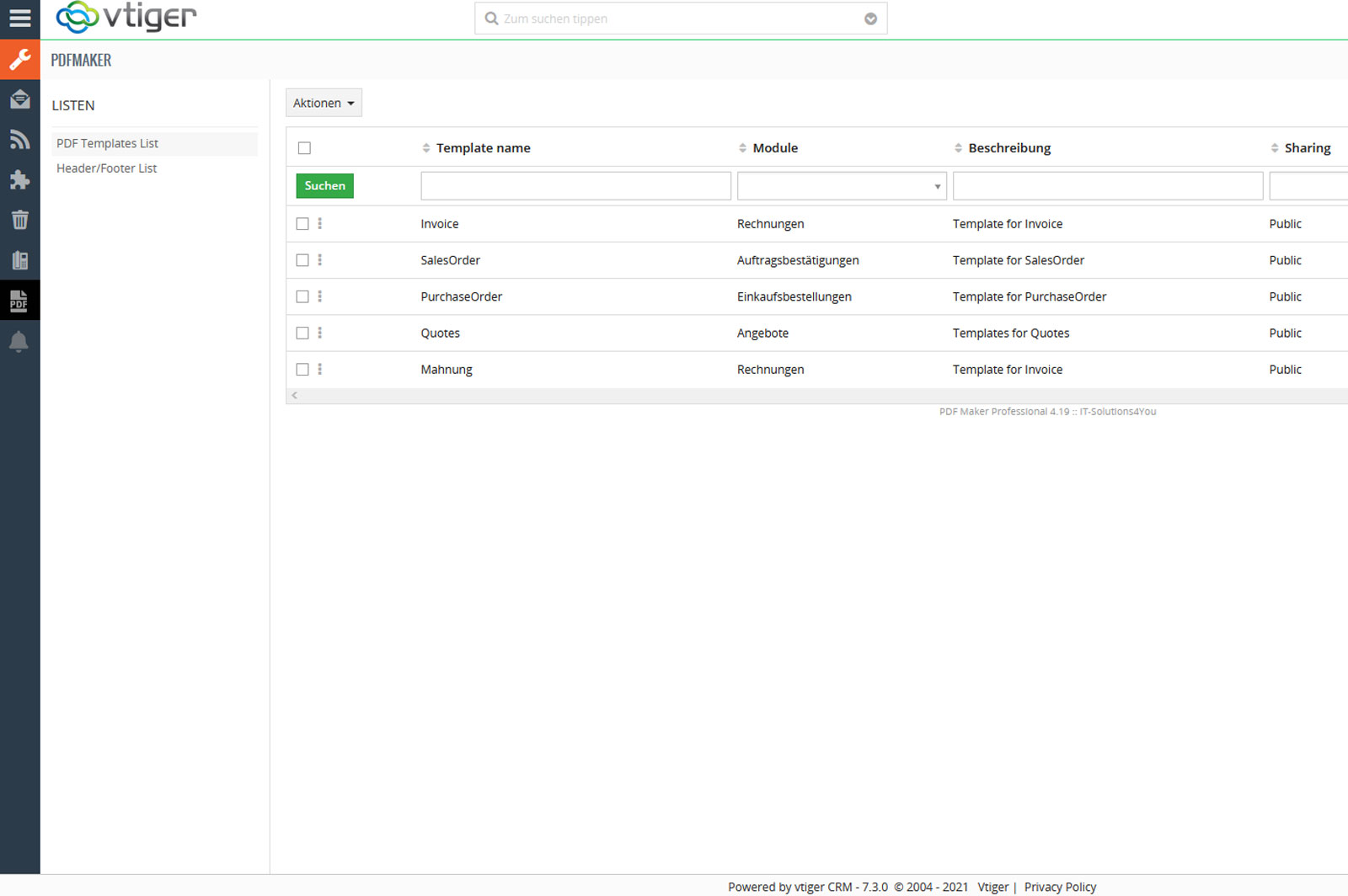Click the SalesOrder template name

coord(450,260)
